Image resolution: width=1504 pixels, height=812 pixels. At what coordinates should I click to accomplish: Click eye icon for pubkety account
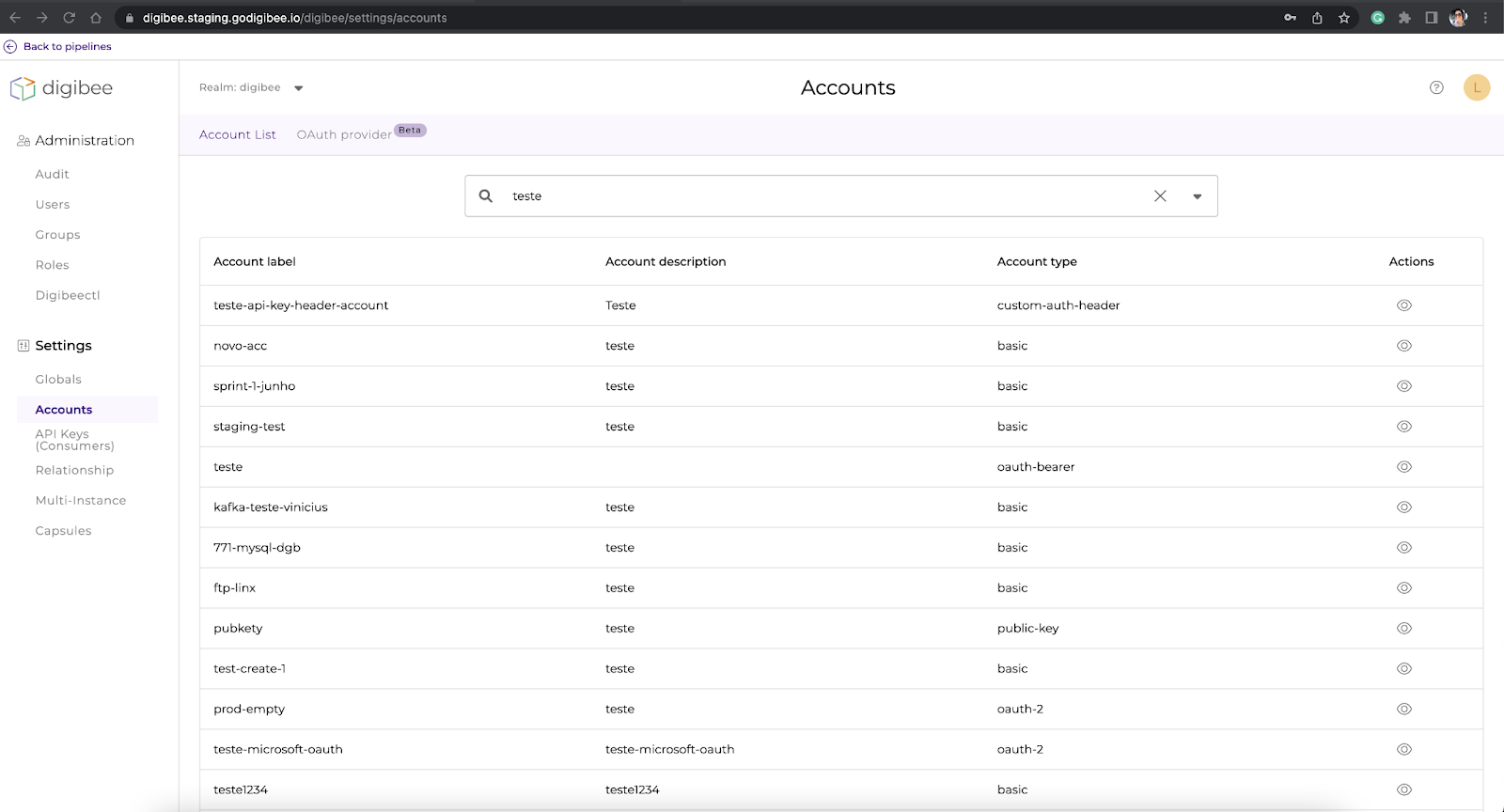[x=1403, y=629]
